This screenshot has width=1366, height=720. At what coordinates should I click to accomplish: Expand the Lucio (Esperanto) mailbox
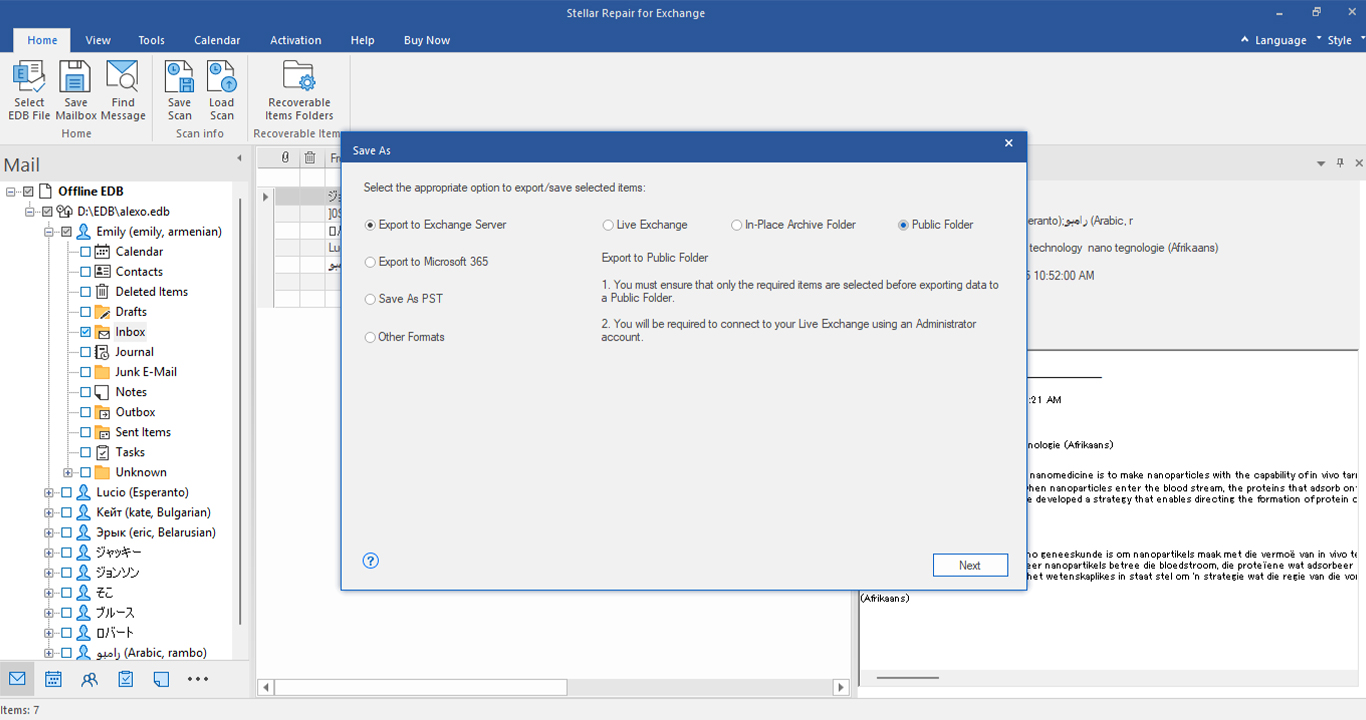point(48,492)
